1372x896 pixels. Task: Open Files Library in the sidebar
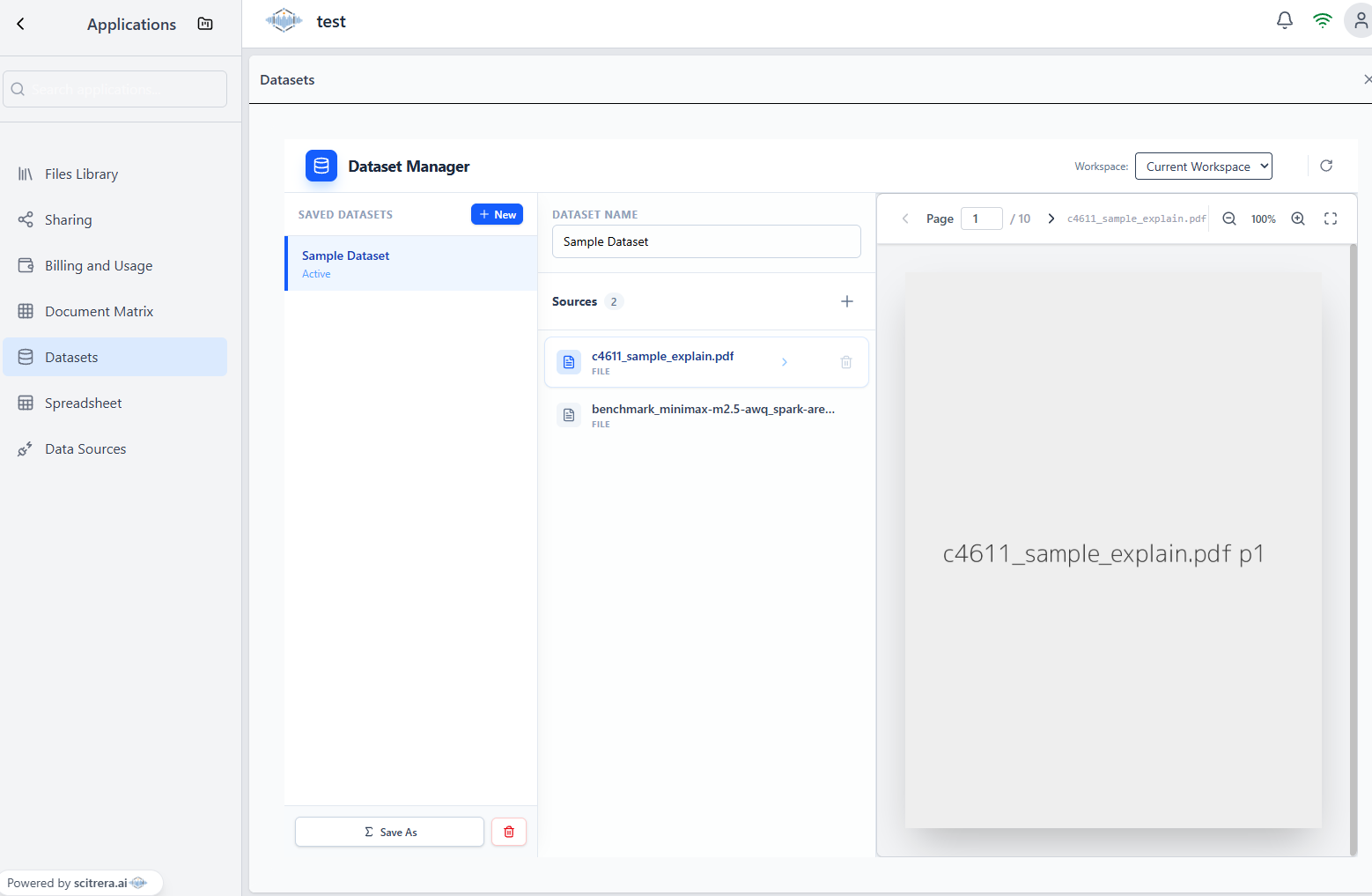click(115, 174)
